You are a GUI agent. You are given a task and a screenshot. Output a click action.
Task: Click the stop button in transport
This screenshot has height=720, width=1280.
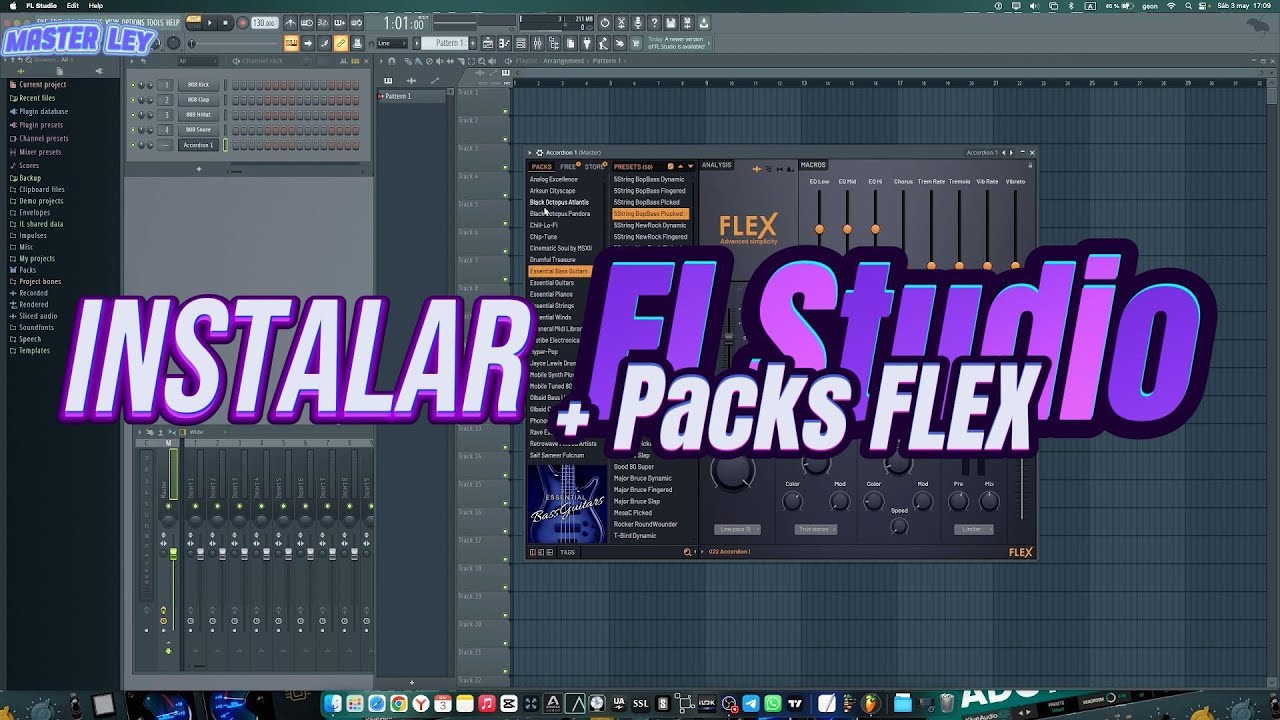(x=225, y=23)
